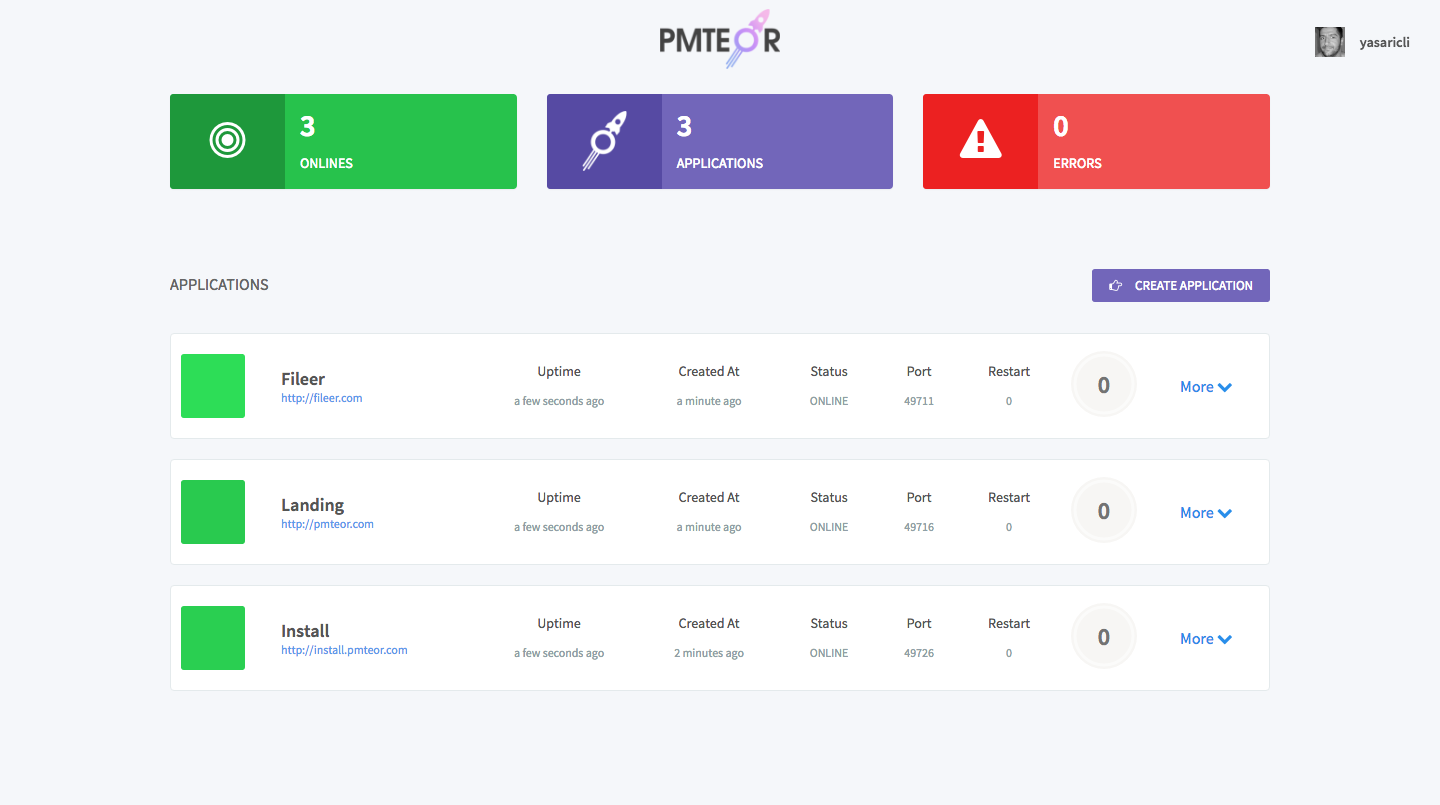Click the Create Application button
The height and width of the screenshot is (805, 1440).
tap(1181, 285)
